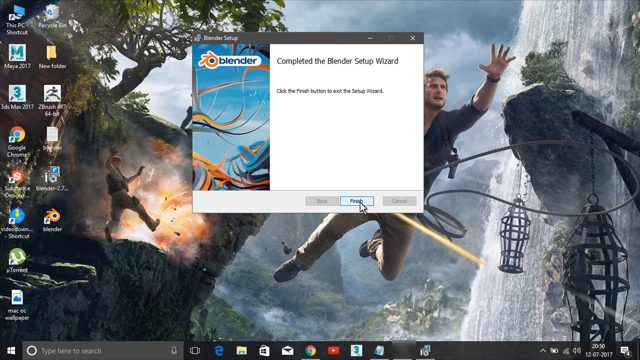Open the Action Center notifications
Image resolution: width=640 pixels, height=360 pixels.
coord(625,351)
